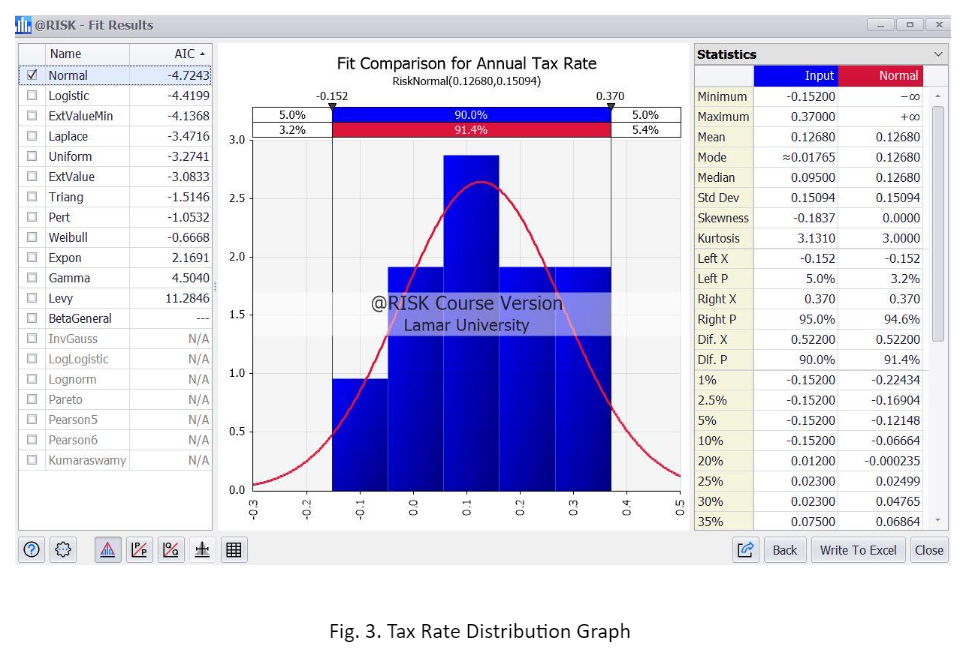The image size is (980, 662).
Task: Click the Write To Excel button
Action: pyautogui.click(x=858, y=549)
